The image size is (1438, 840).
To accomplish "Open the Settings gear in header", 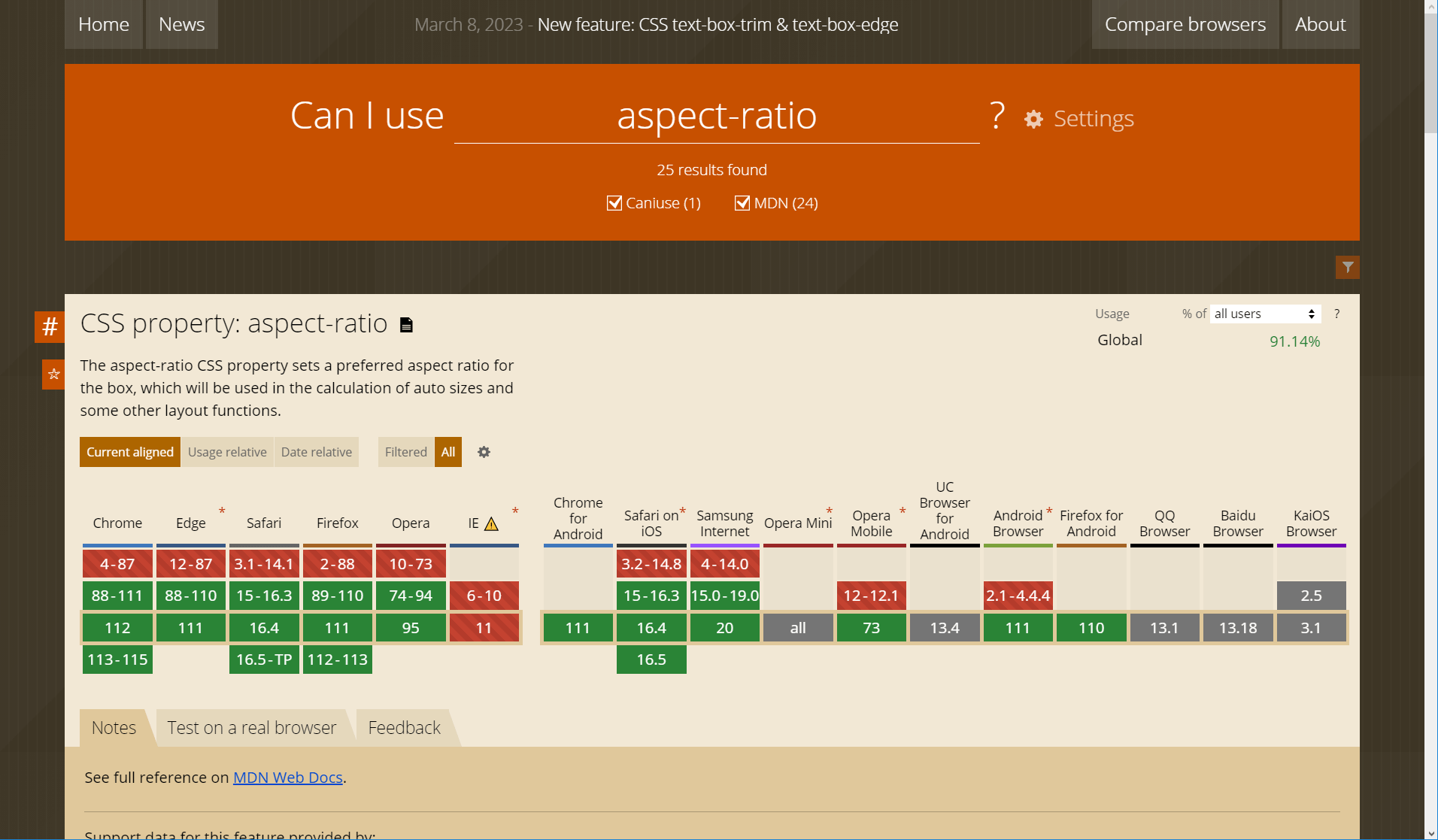I will click(1033, 119).
